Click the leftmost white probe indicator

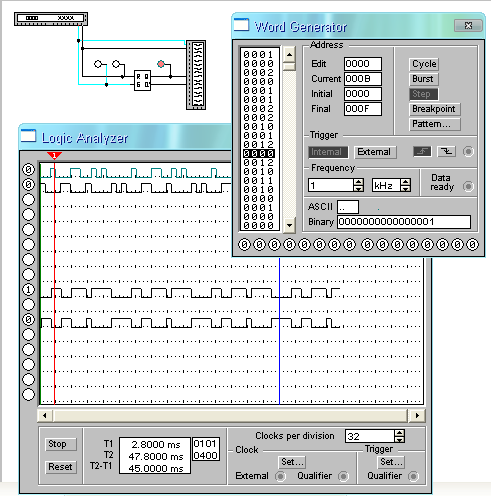coord(98,64)
